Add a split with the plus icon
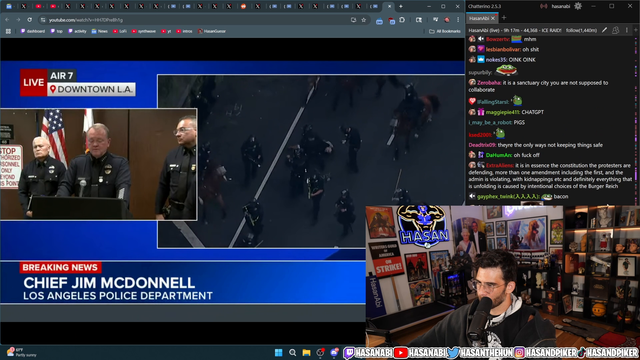Viewport: 640px width, 360px height. pos(636,30)
